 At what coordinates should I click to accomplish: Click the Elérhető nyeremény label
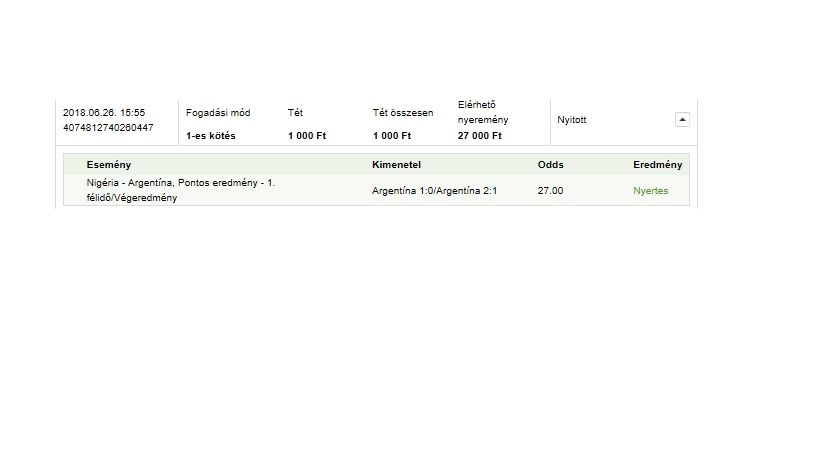pos(483,112)
